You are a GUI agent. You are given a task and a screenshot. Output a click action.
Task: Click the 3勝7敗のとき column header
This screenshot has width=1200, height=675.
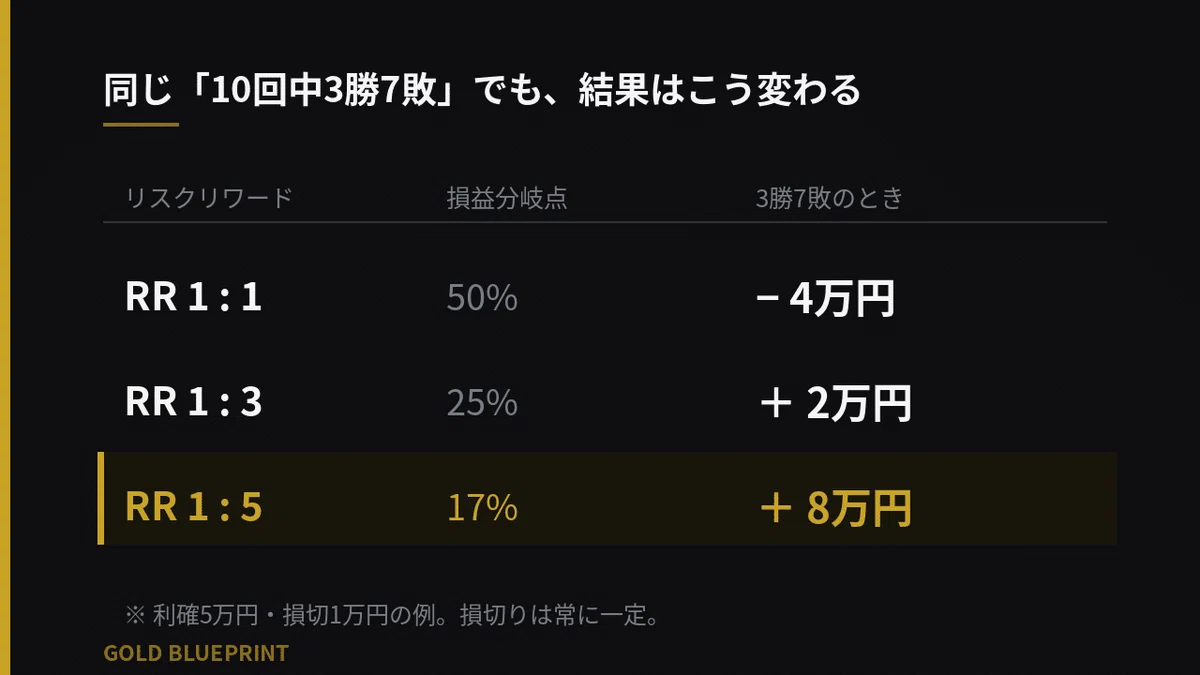(830, 198)
